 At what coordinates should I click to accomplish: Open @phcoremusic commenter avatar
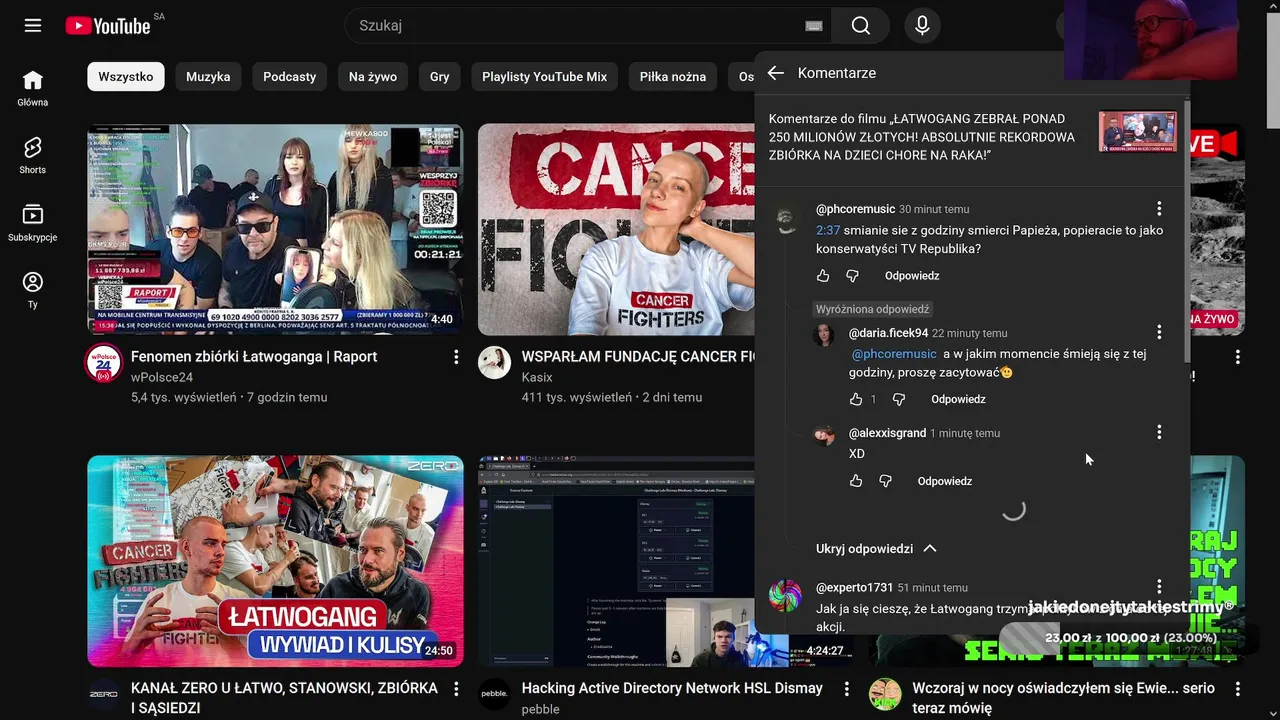[x=786, y=218]
